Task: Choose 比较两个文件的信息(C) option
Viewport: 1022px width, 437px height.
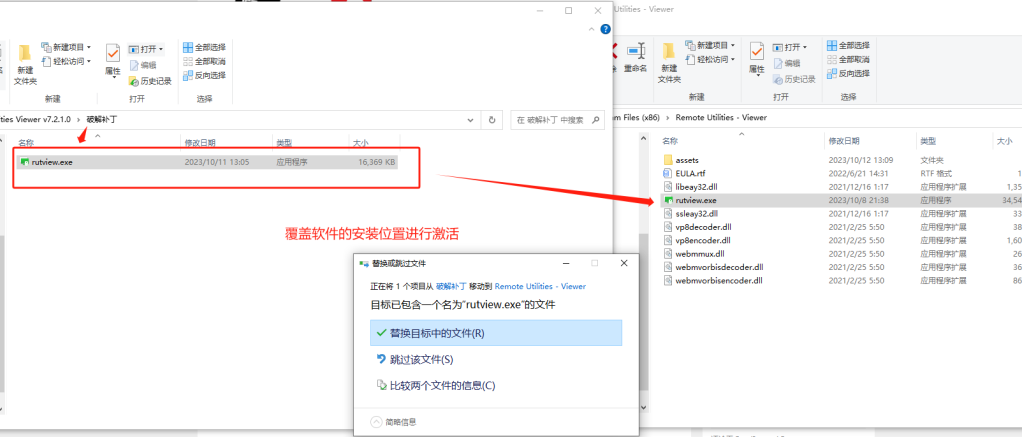Action: (496, 385)
